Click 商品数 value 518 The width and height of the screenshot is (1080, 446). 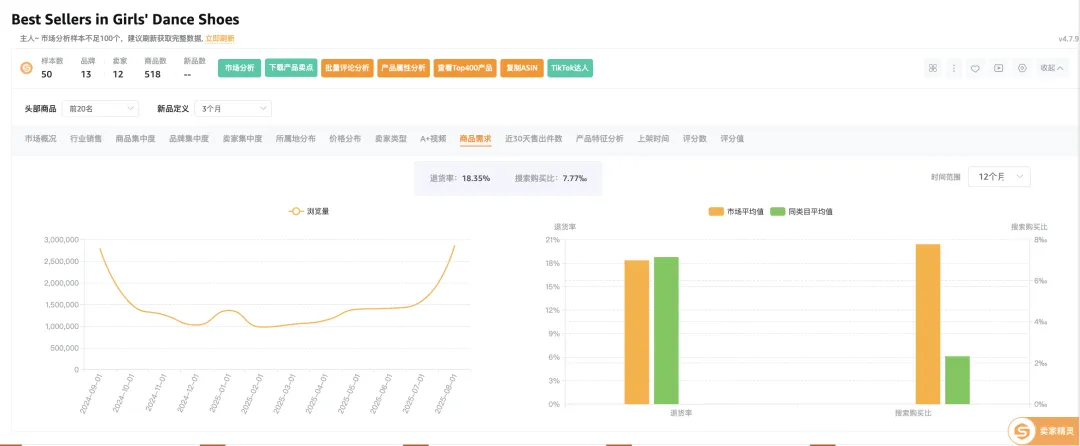[152, 74]
